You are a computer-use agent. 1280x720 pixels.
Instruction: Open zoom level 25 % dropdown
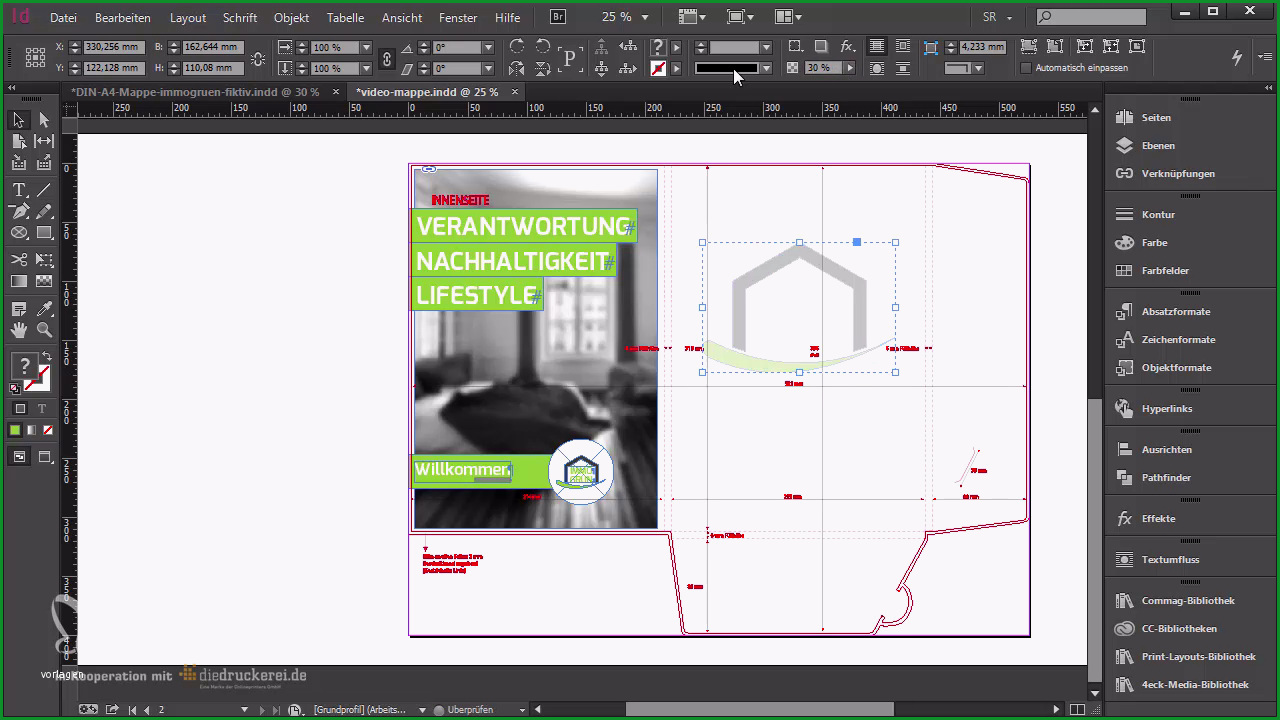pos(645,18)
